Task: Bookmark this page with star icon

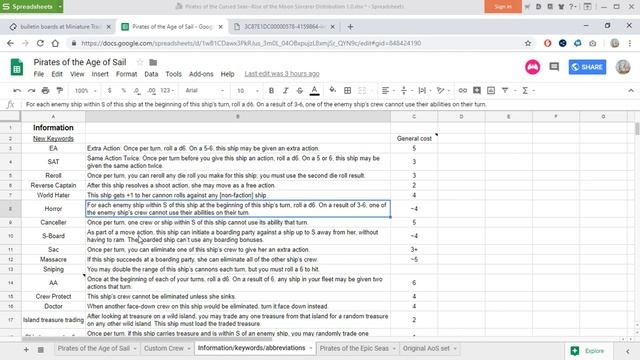Action: pos(528,43)
